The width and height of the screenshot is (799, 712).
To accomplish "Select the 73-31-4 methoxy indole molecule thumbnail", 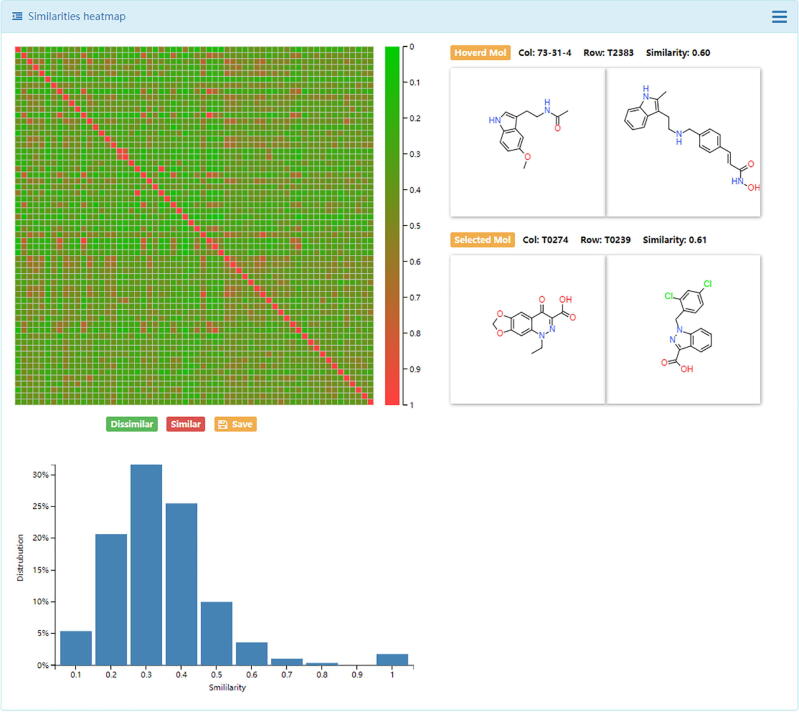I will 527,142.
